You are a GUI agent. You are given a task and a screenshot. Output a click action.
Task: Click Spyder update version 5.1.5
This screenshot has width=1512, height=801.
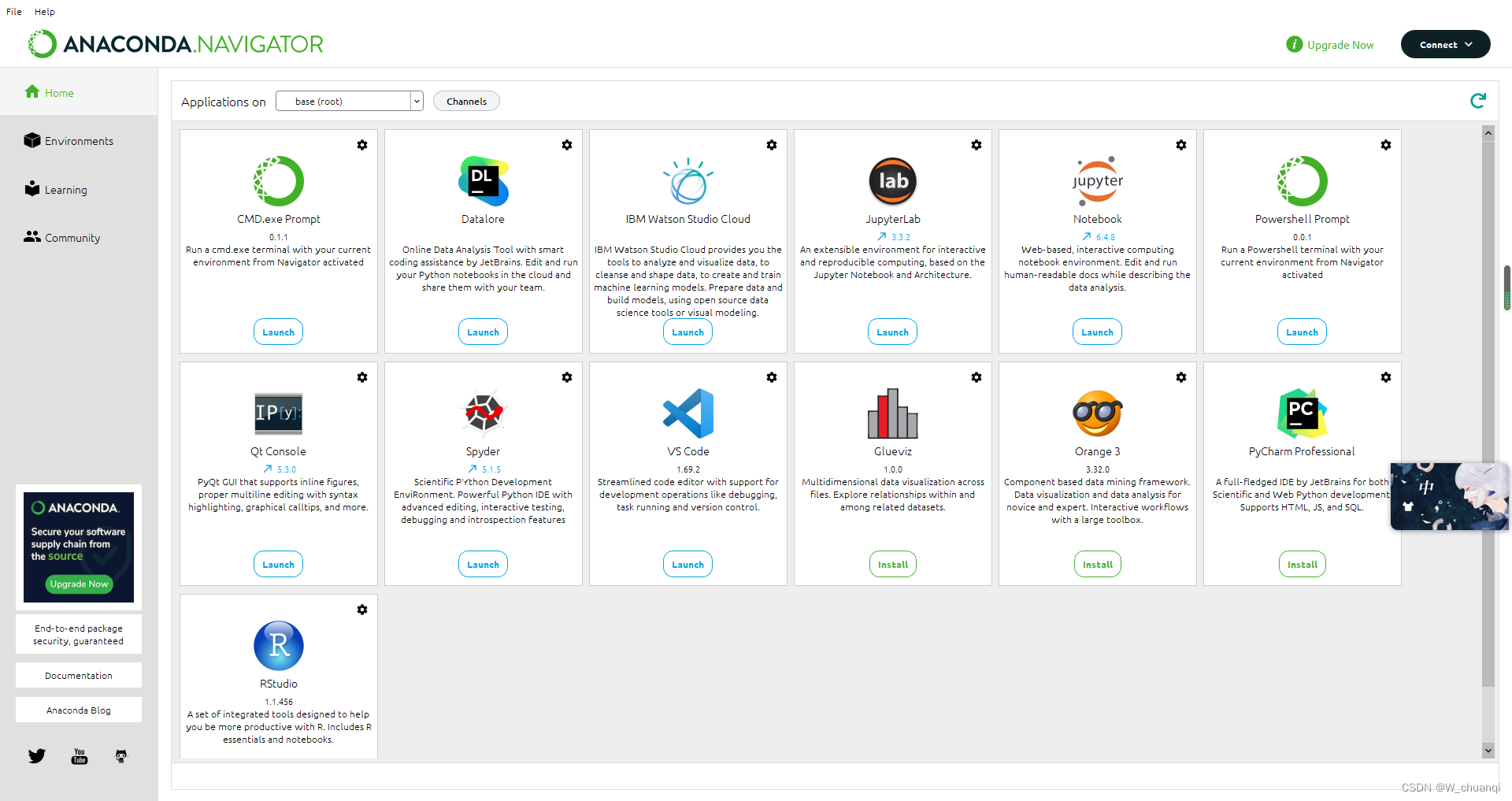point(484,469)
